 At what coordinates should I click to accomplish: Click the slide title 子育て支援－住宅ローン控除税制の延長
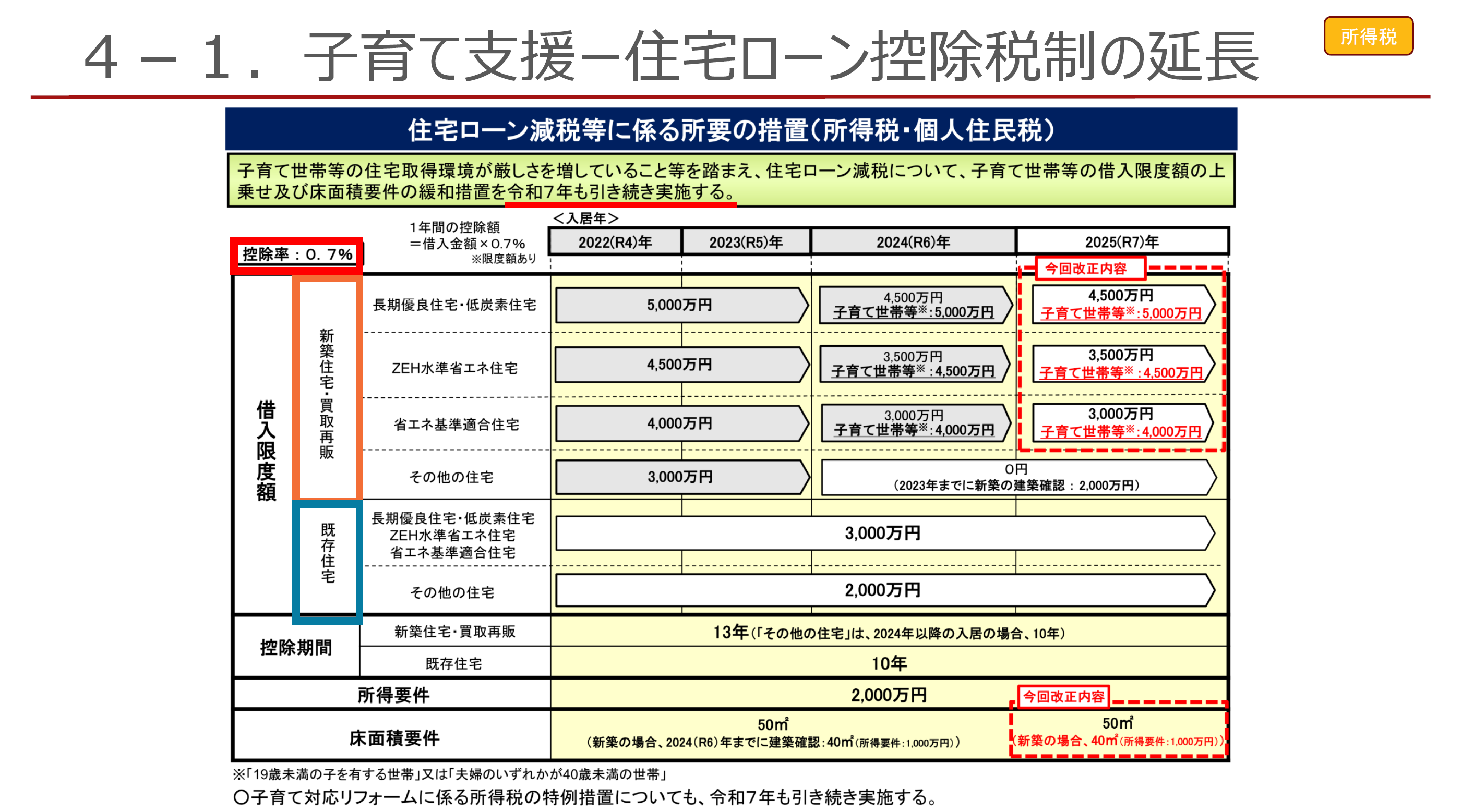(x=781, y=57)
